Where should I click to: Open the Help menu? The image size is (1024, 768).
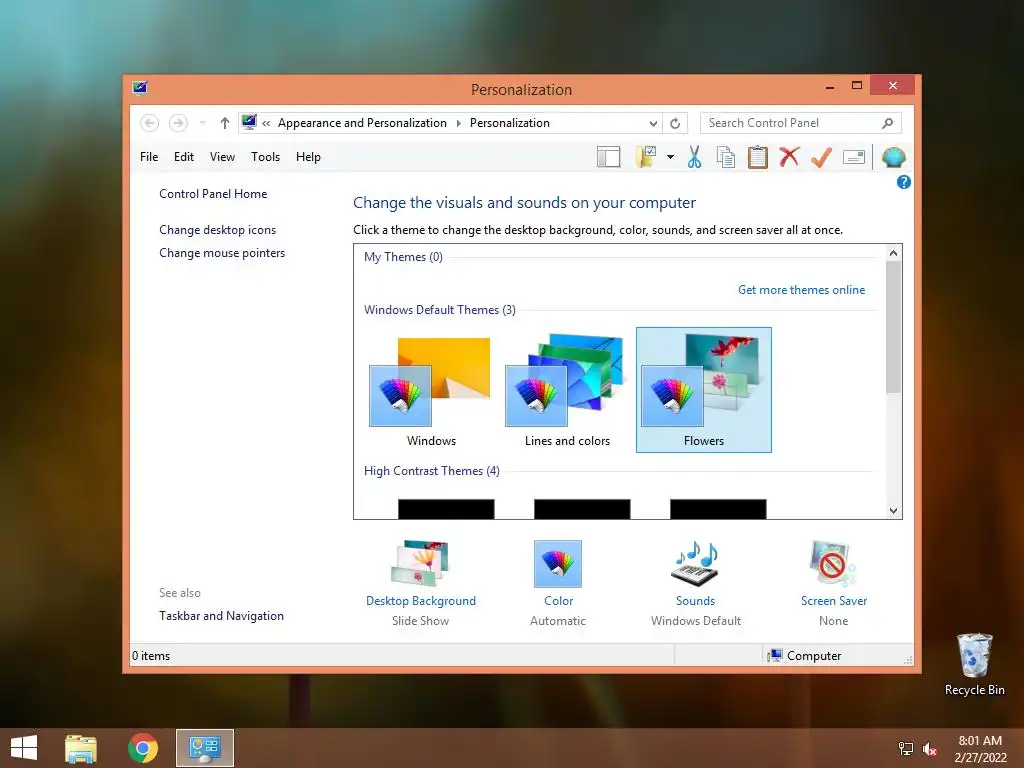[x=308, y=157]
